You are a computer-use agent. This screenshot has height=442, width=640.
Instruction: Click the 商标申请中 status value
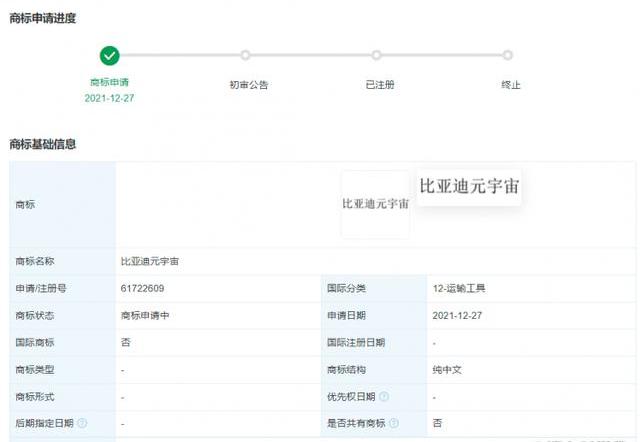[x=145, y=315]
